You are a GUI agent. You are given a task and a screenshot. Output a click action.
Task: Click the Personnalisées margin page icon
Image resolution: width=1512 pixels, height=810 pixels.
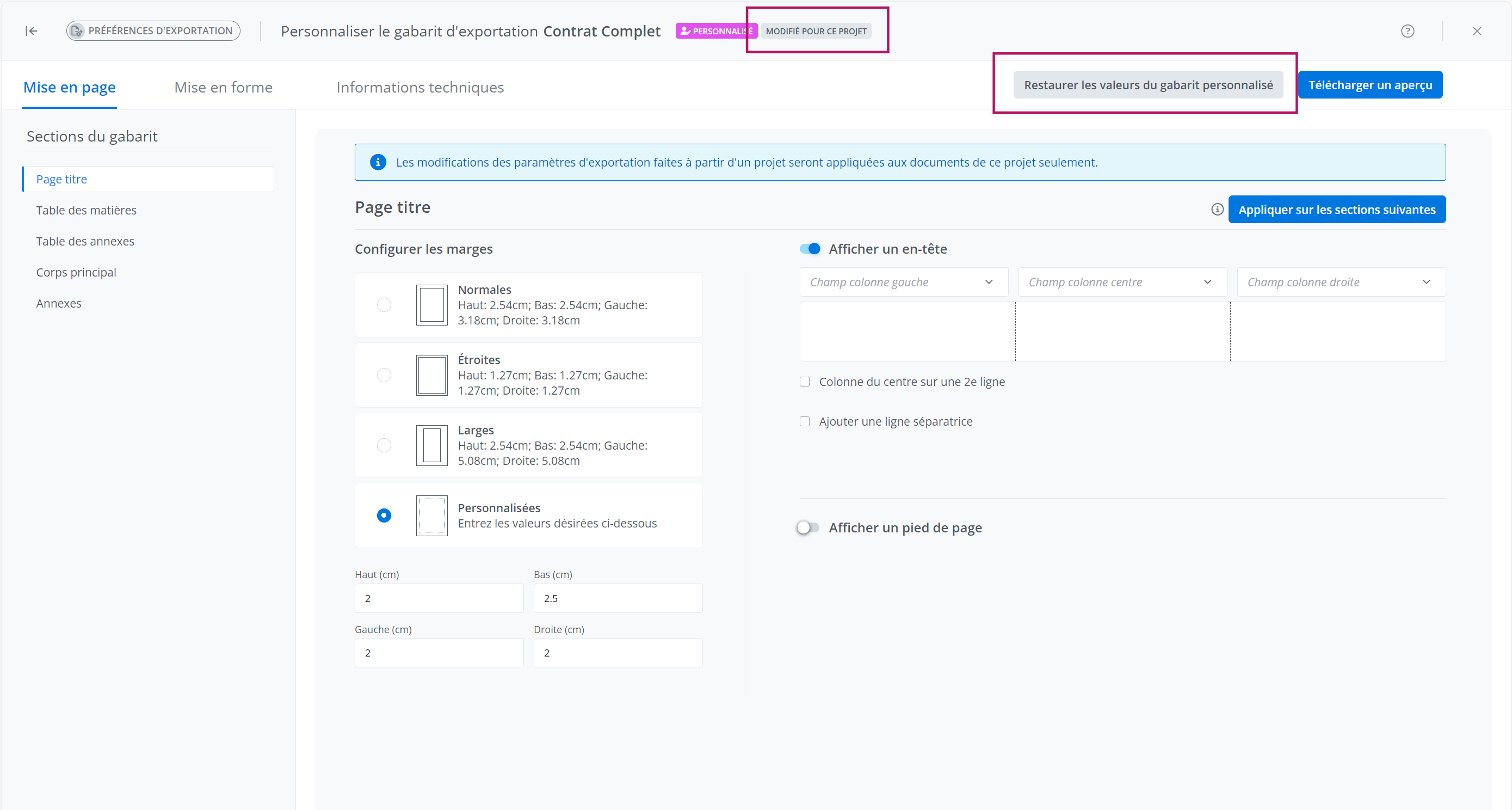click(431, 516)
